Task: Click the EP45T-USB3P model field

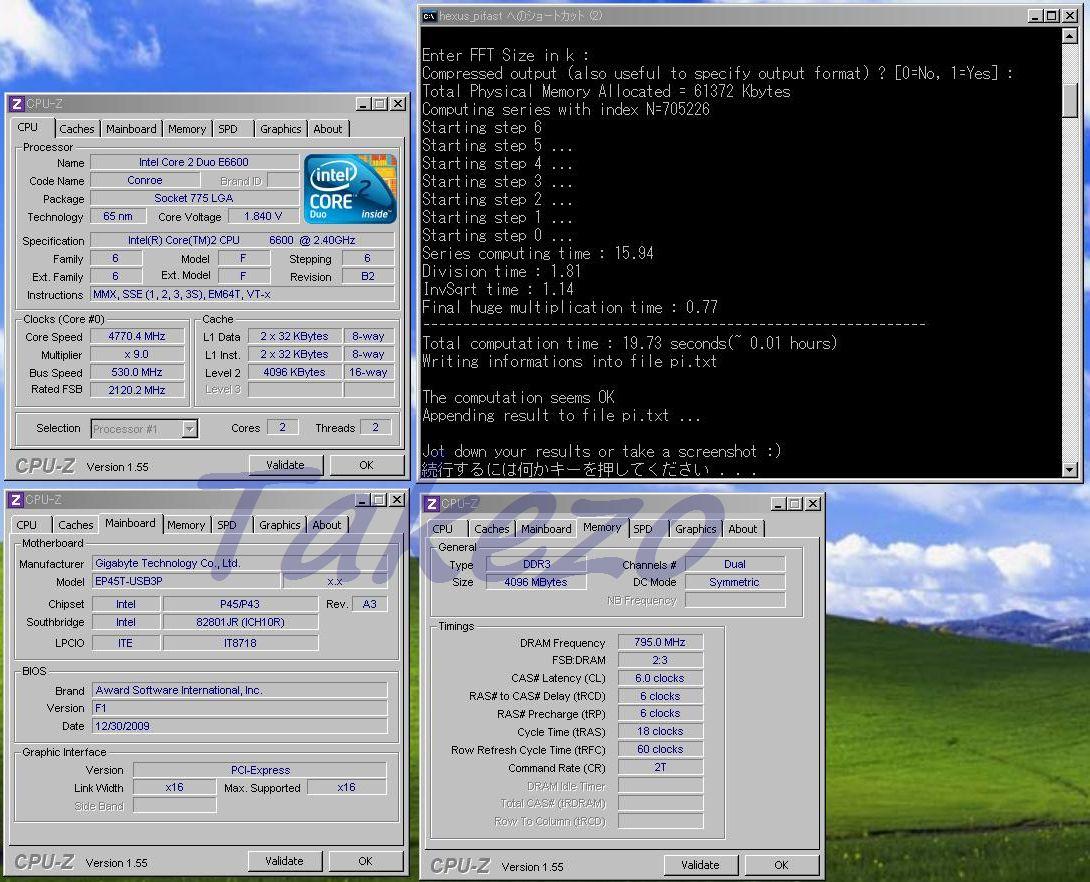Action: click(186, 581)
